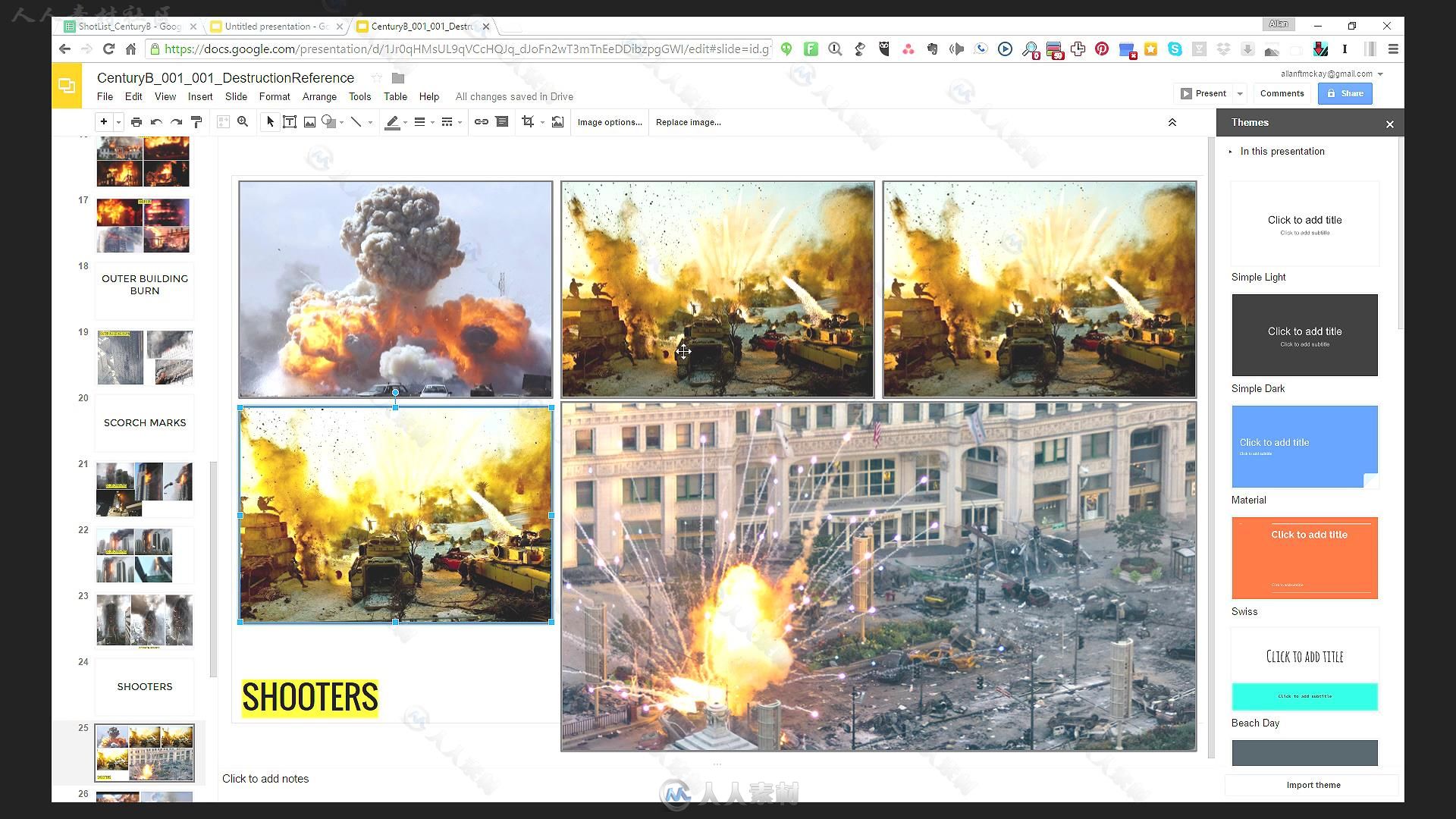The height and width of the screenshot is (819, 1456).
Task: Insert a comment from the toolbar
Action: (x=502, y=122)
